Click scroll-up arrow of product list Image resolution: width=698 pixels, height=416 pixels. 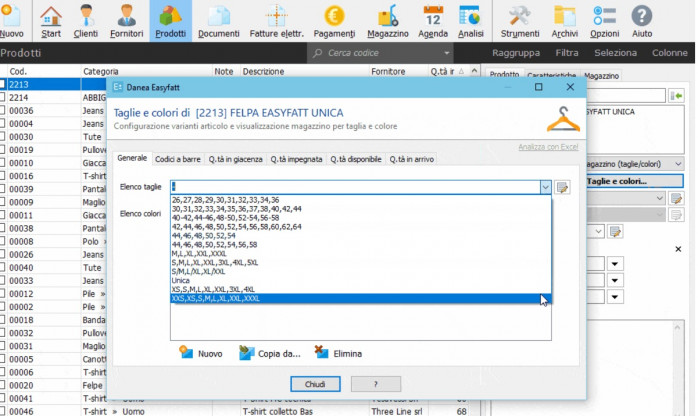pyautogui.click(x=475, y=71)
